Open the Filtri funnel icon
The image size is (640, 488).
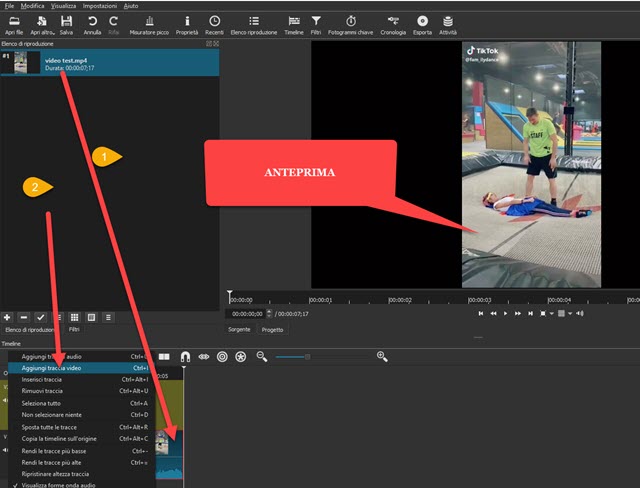point(316,25)
